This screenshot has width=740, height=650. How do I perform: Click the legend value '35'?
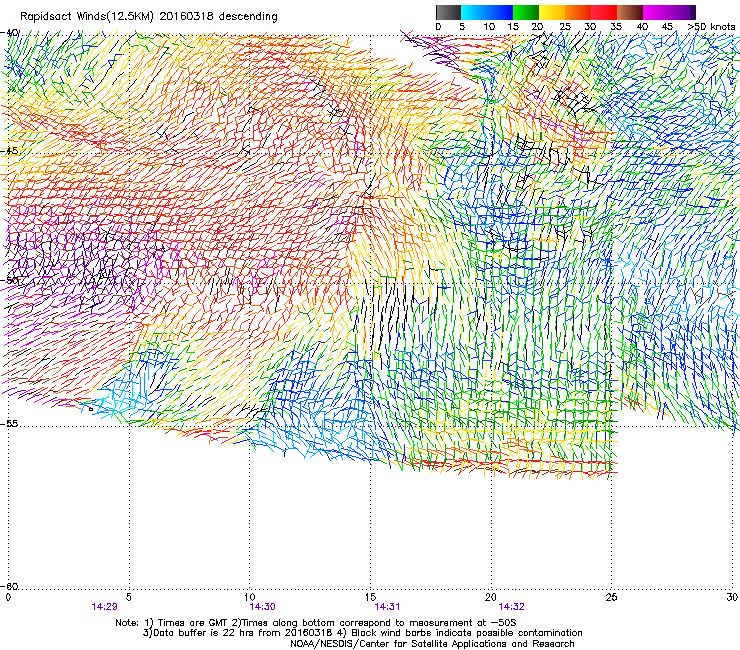(616, 26)
